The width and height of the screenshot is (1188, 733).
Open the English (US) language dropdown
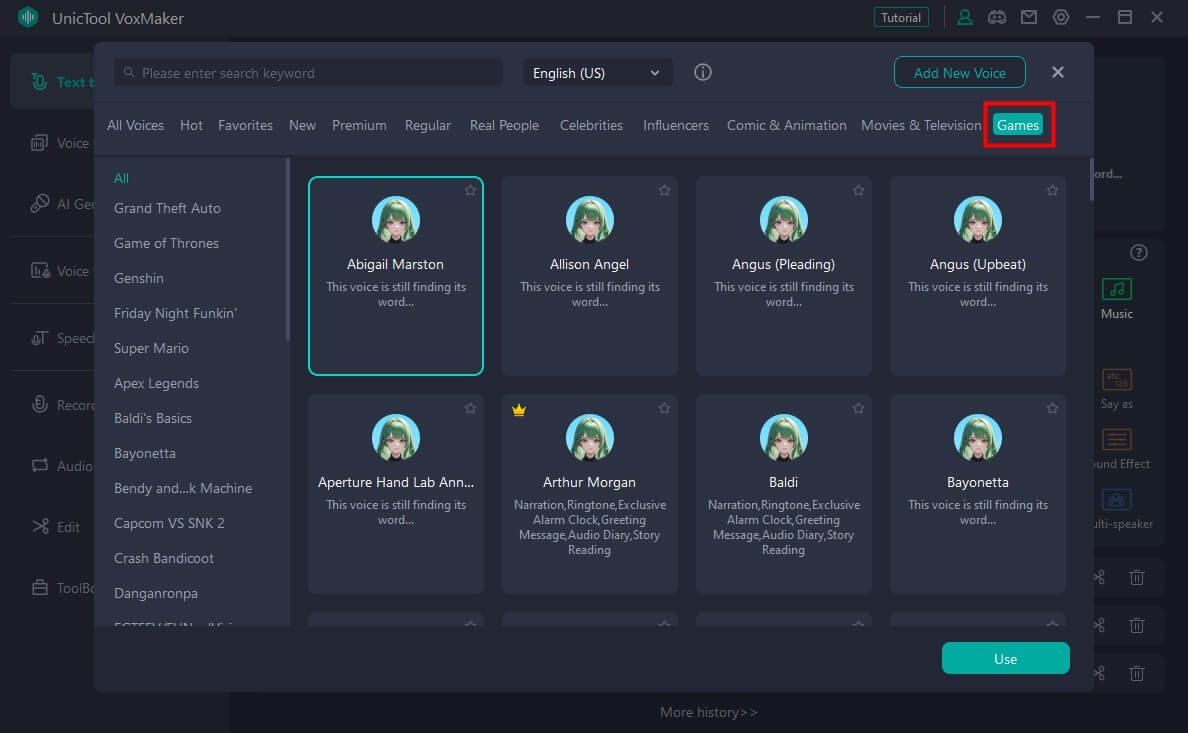[597, 73]
